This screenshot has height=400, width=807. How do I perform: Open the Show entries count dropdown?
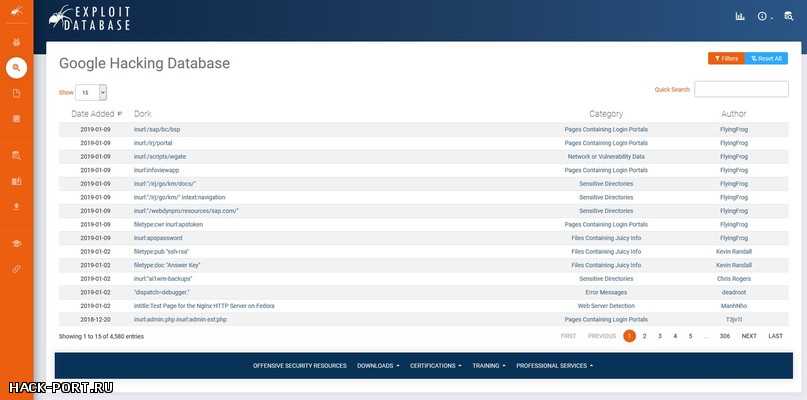click(x=91, y=93)
